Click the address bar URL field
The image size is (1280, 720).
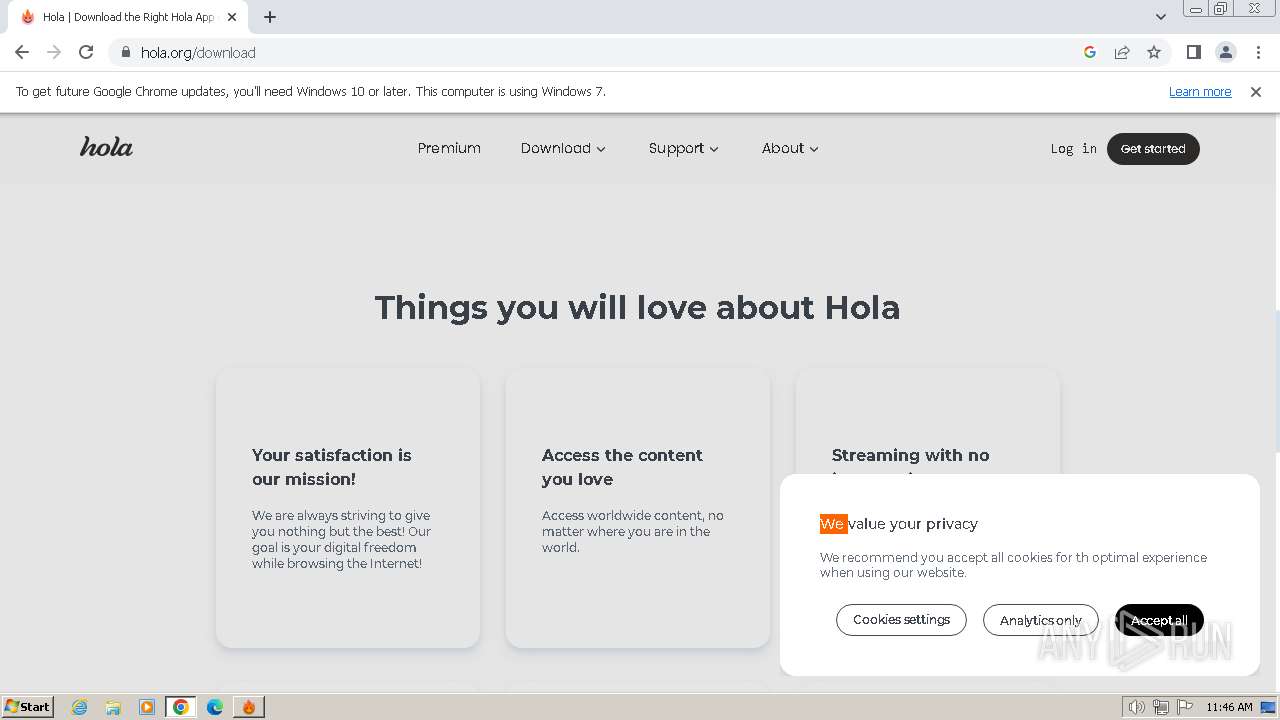pyautogui.click(x=600, y=52)
